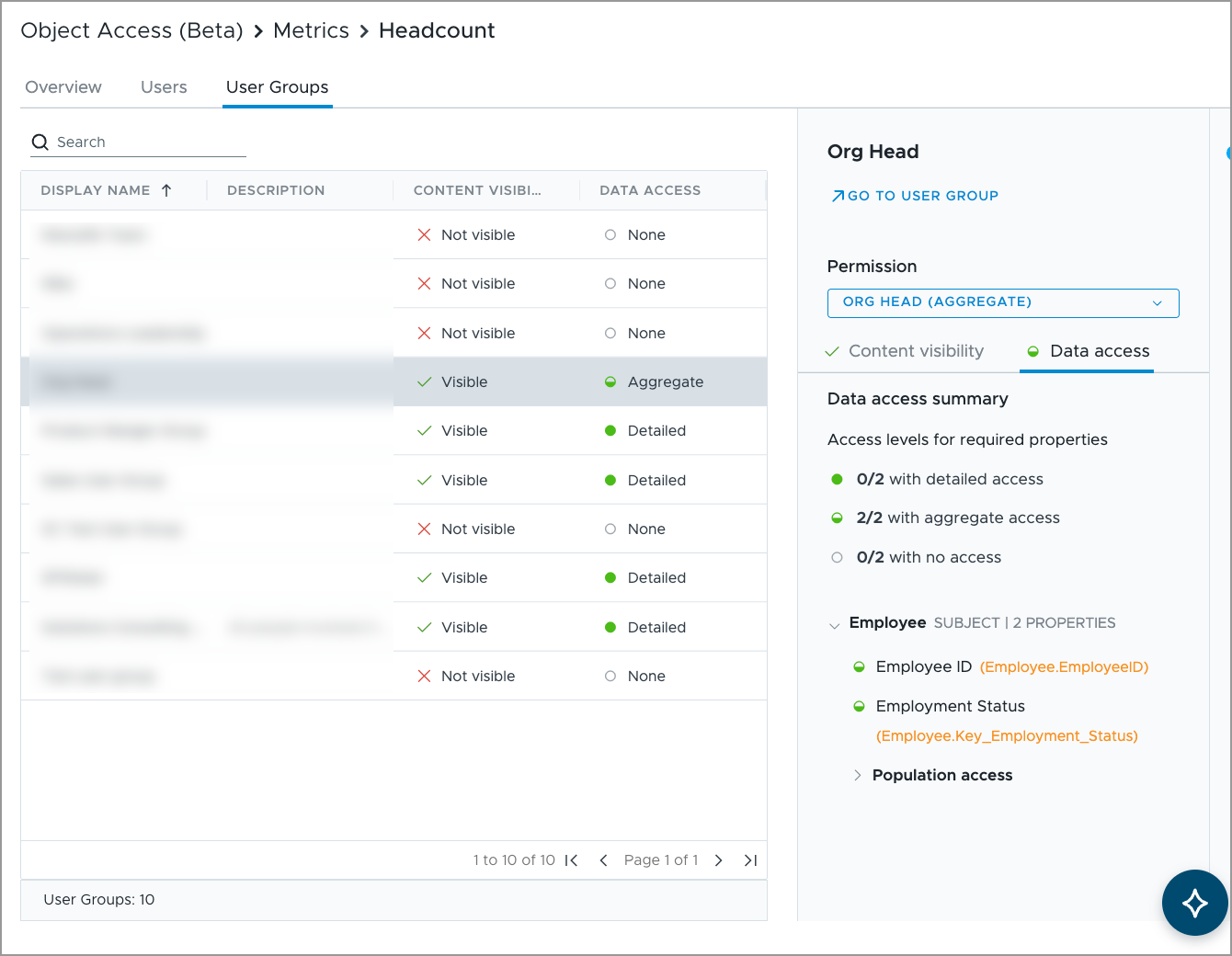Click the Display Name sort arrow
The image size is (1232, 956).
(166, 190)
